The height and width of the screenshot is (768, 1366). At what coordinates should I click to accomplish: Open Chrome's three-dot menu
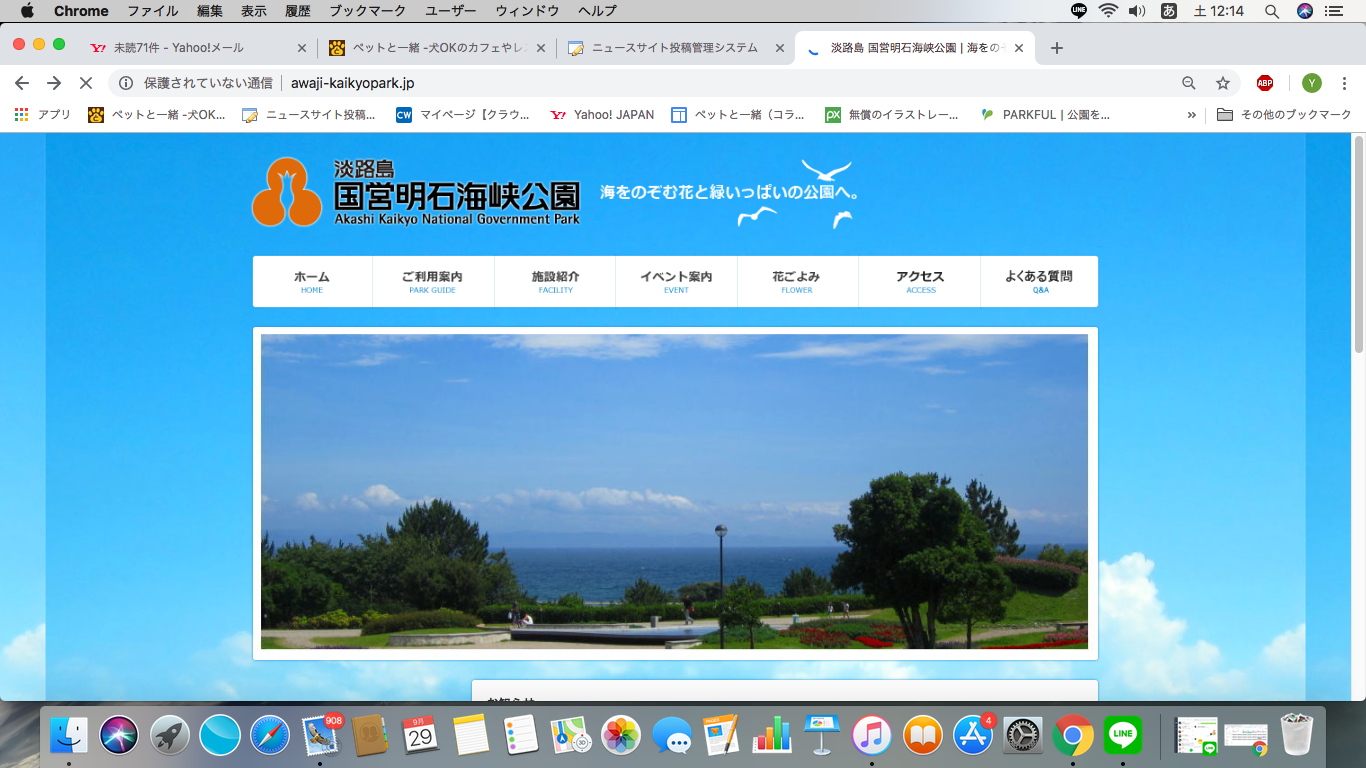(1344, 83)
